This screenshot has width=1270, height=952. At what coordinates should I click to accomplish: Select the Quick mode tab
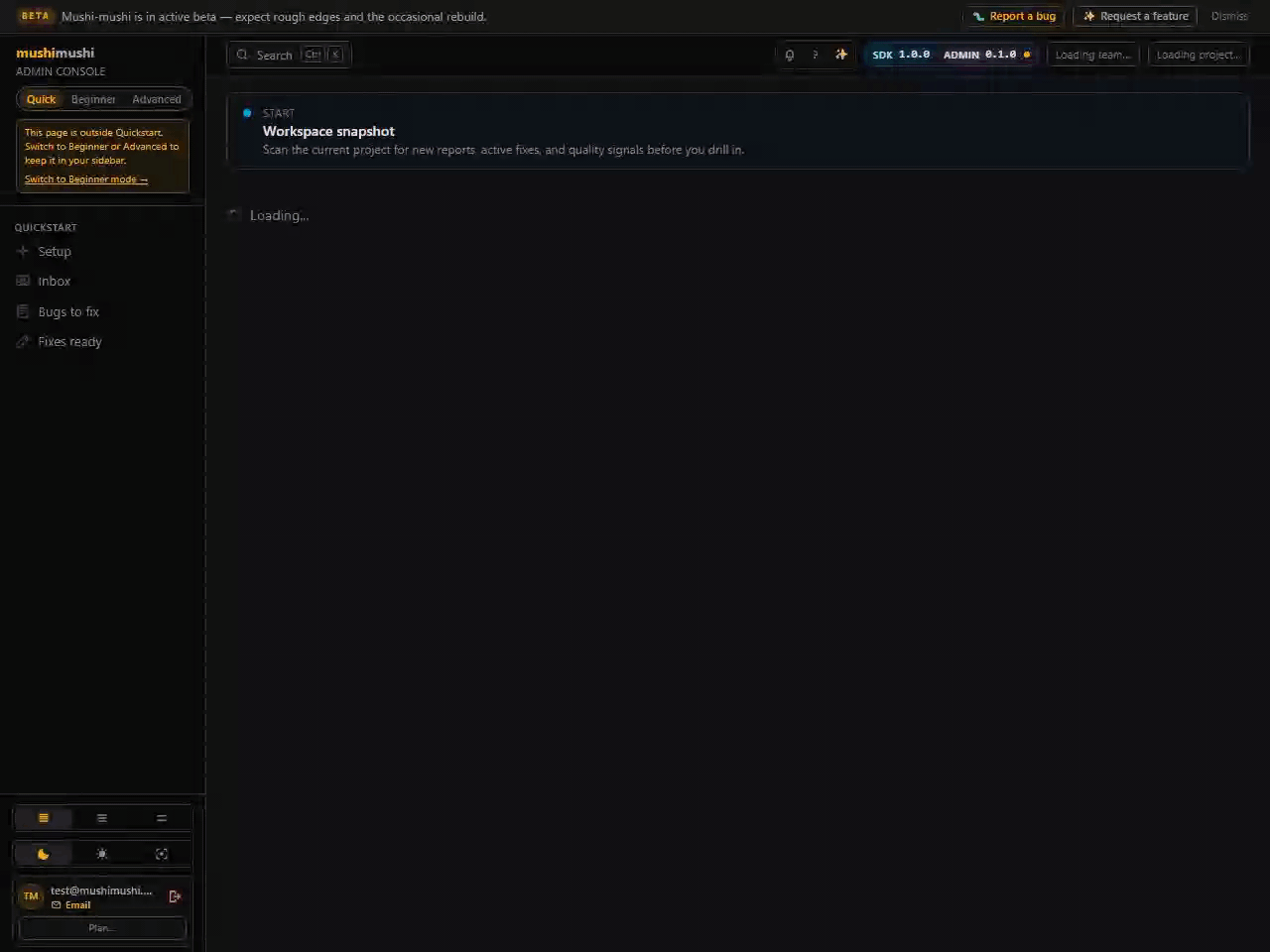tap(42, 99)
